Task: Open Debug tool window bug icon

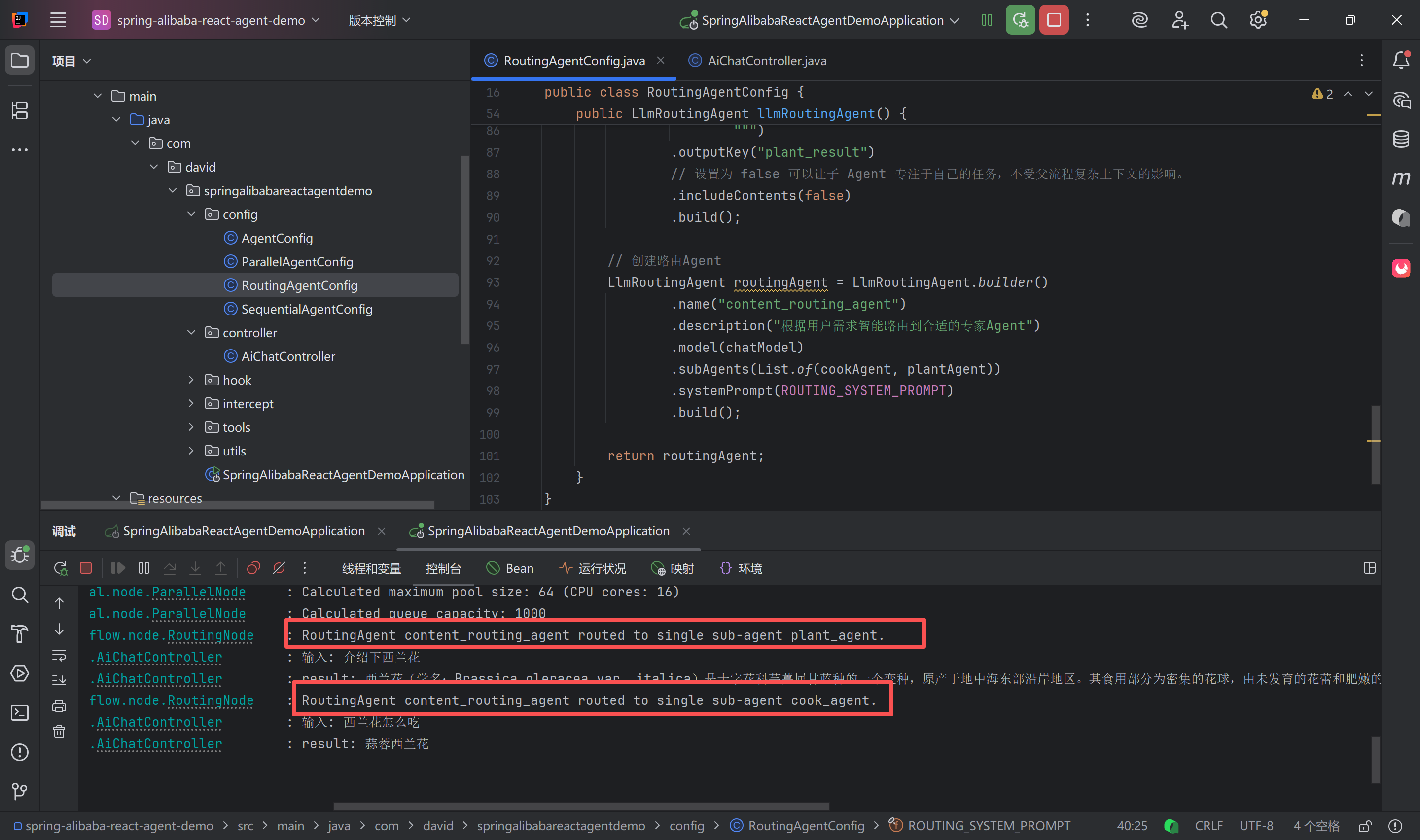Action: tap(20, 555)
